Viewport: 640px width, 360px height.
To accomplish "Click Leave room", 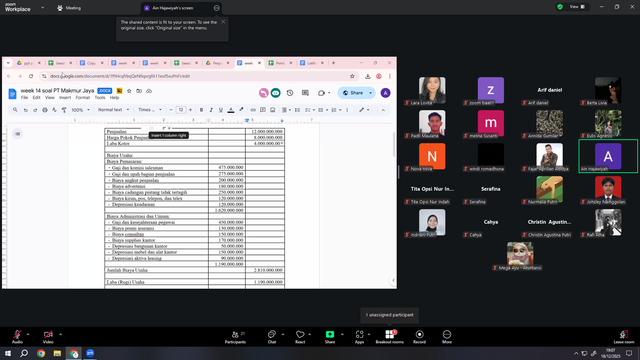I will (624, 336).
